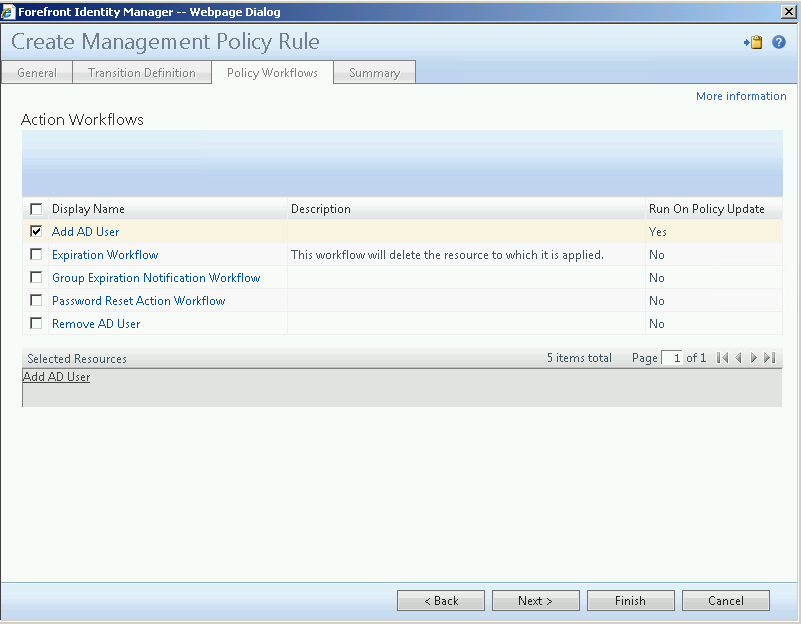Open the Expiration Workflow link
Viewport: 801px width, 624px height.
pos(105,255)
